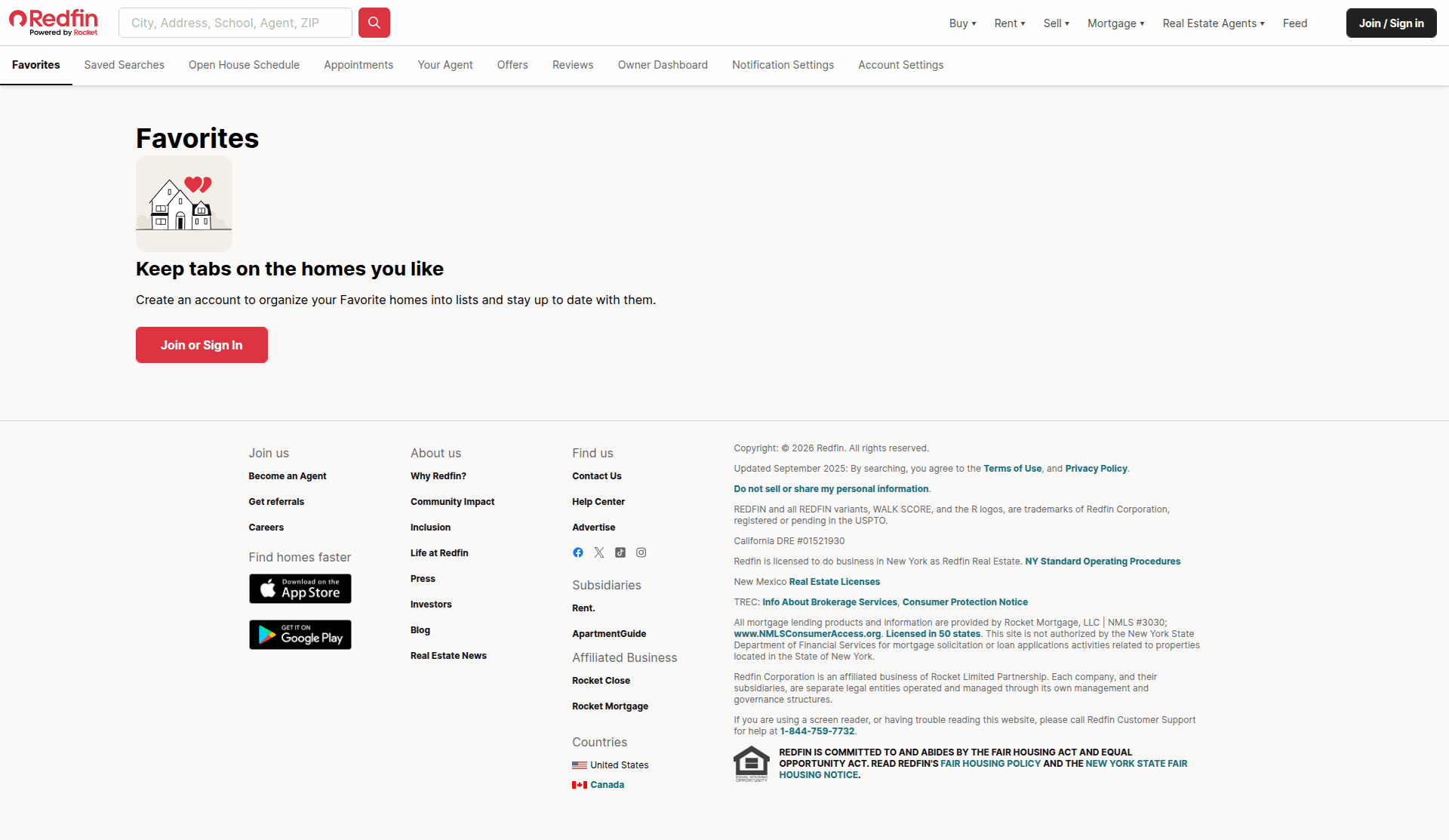Click the Download on the App Store badge
Viewport: 1449px width, 840px height.
(300, 589)
